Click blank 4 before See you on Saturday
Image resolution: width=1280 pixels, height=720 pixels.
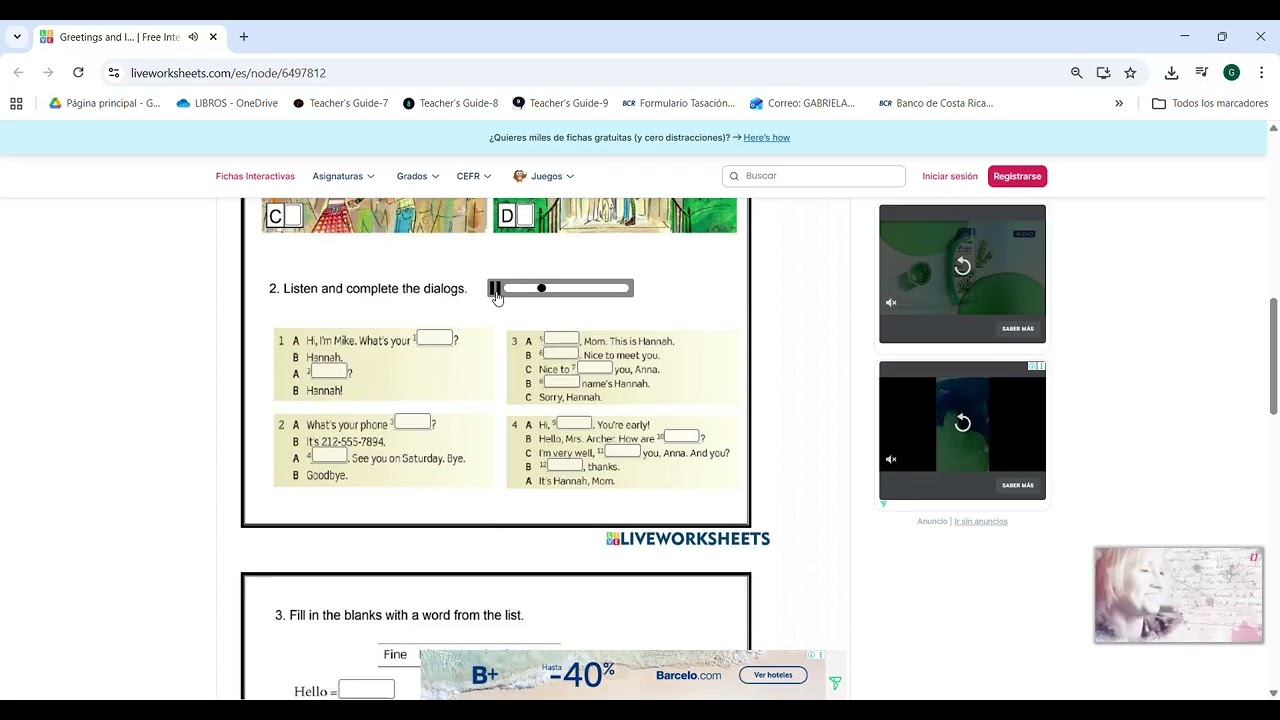[x=329, y=455]
